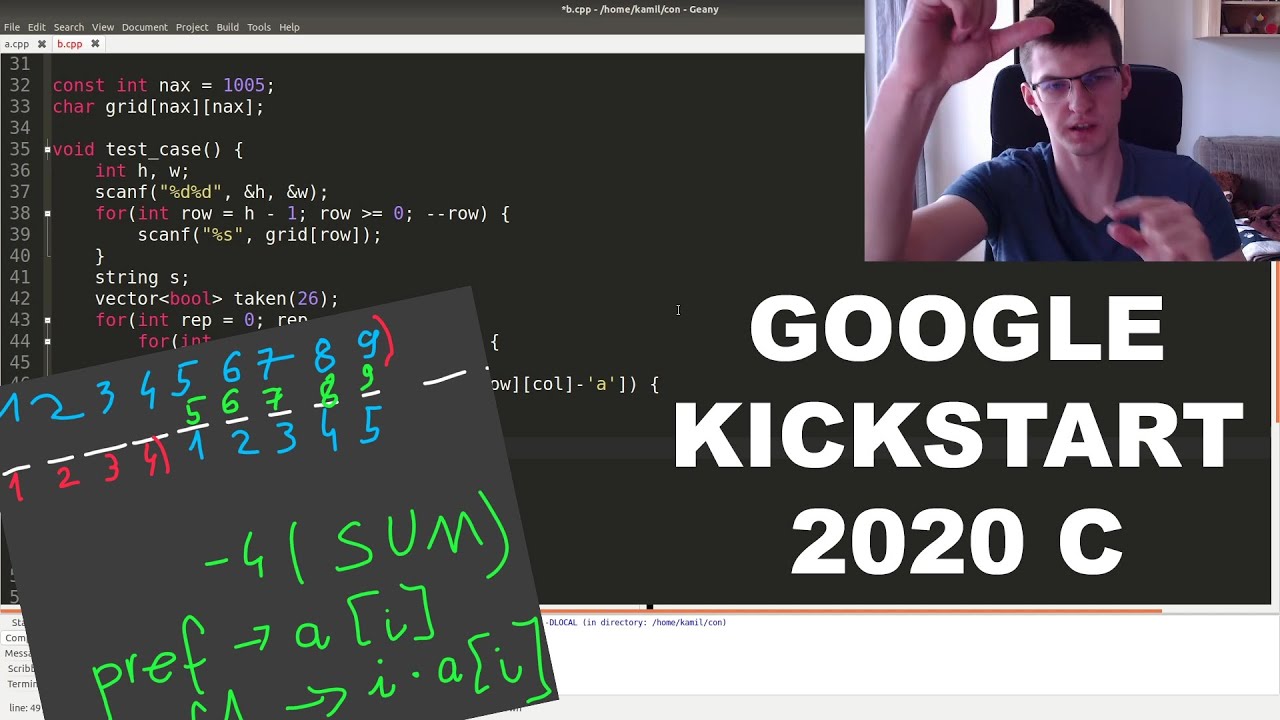Switch to the a.cpp tab
This screenshot has width=1280, height=720.
pos(17,44)
